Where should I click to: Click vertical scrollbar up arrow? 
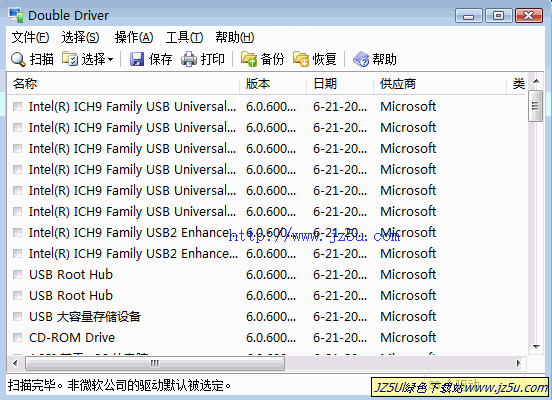(x=536, y=81)
